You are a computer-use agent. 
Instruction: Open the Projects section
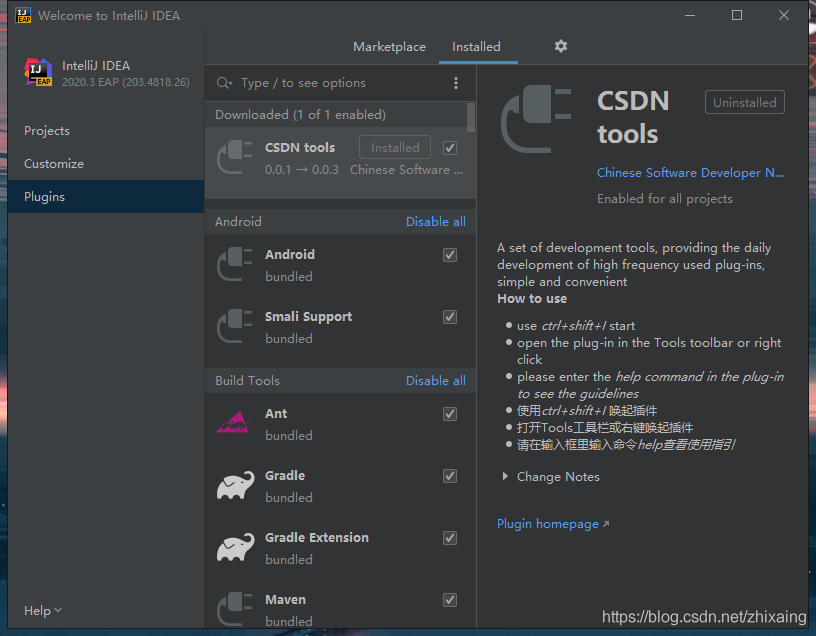click(106, 131)
